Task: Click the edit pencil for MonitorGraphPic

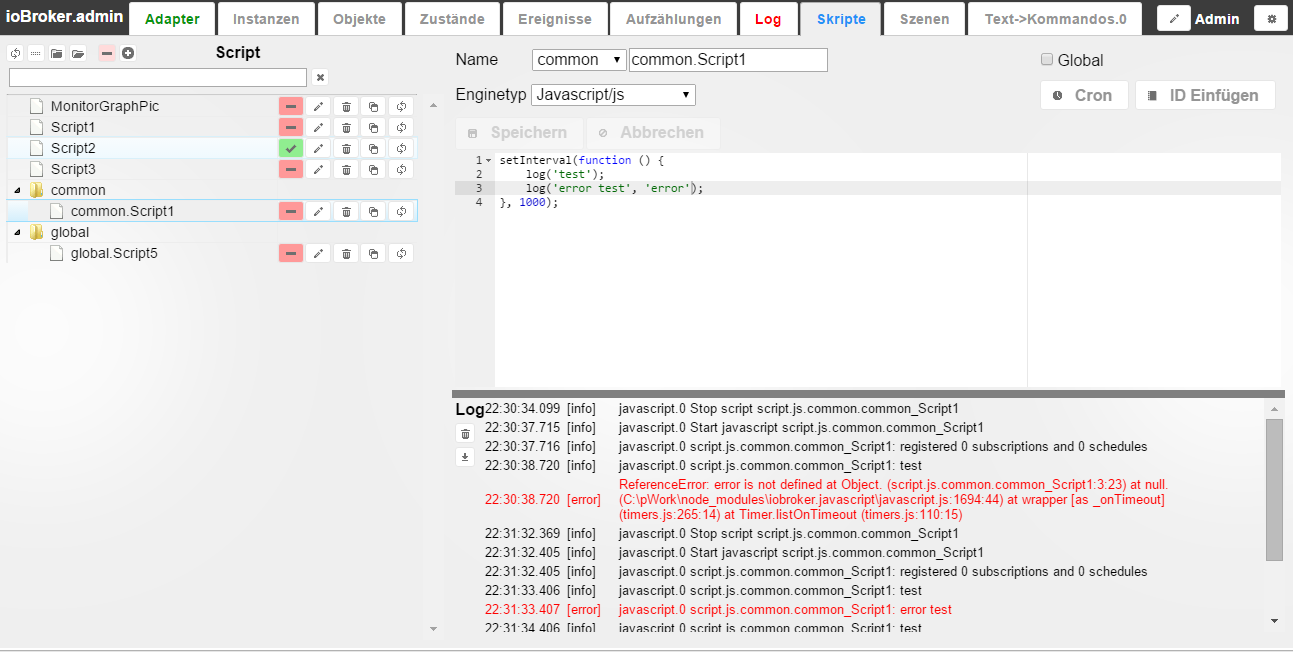Action: point(318,106)
